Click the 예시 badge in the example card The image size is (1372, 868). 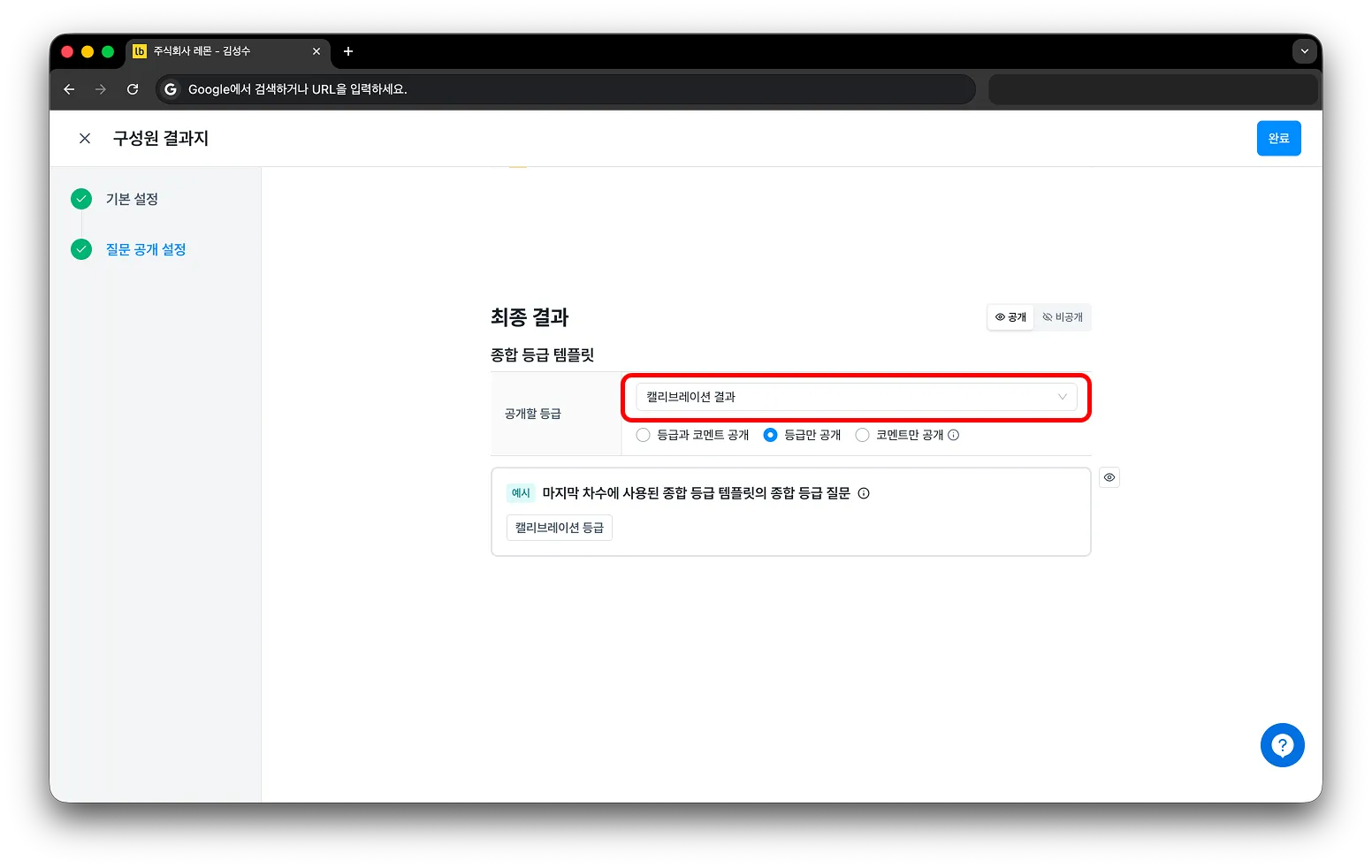[x=521, y=493]
